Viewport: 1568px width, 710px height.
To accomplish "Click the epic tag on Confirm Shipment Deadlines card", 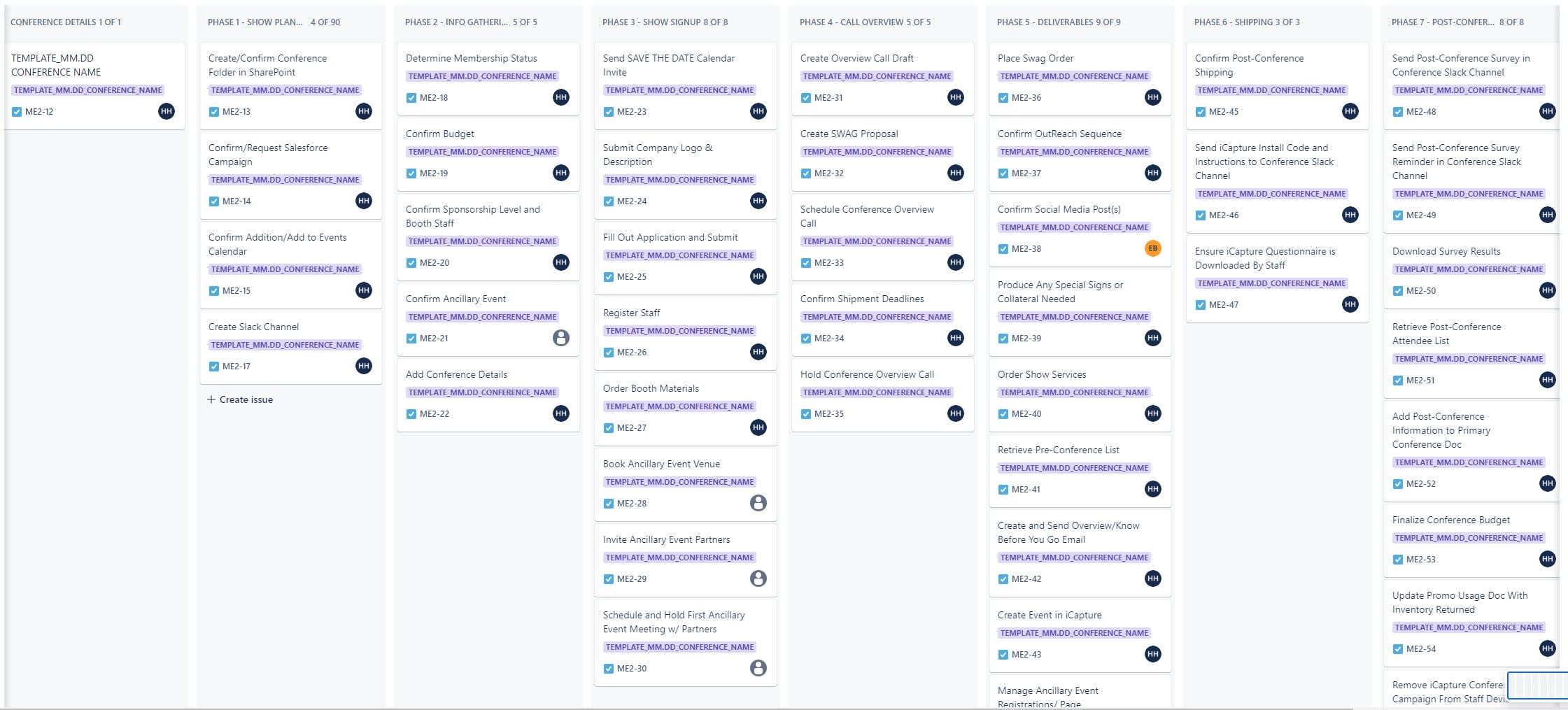I will pos(877,317).
